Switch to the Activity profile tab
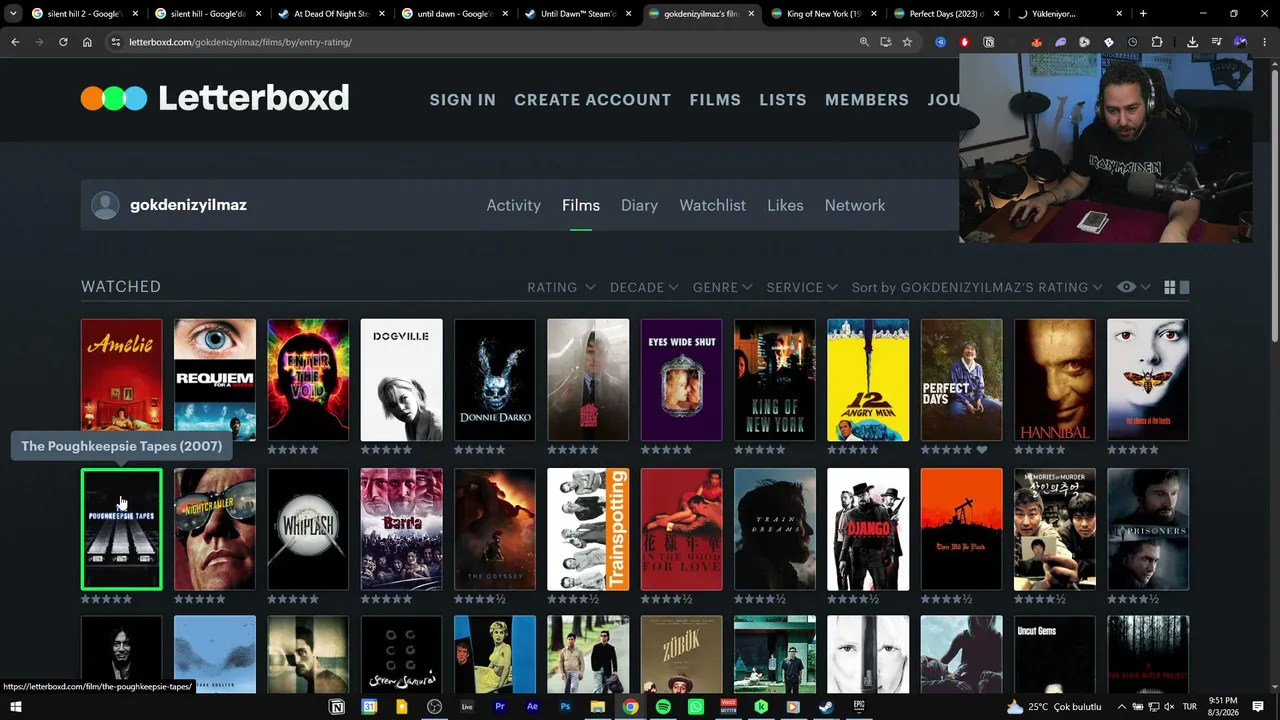The height and width of the screenshot is (720, 1280). coord(513,205)
